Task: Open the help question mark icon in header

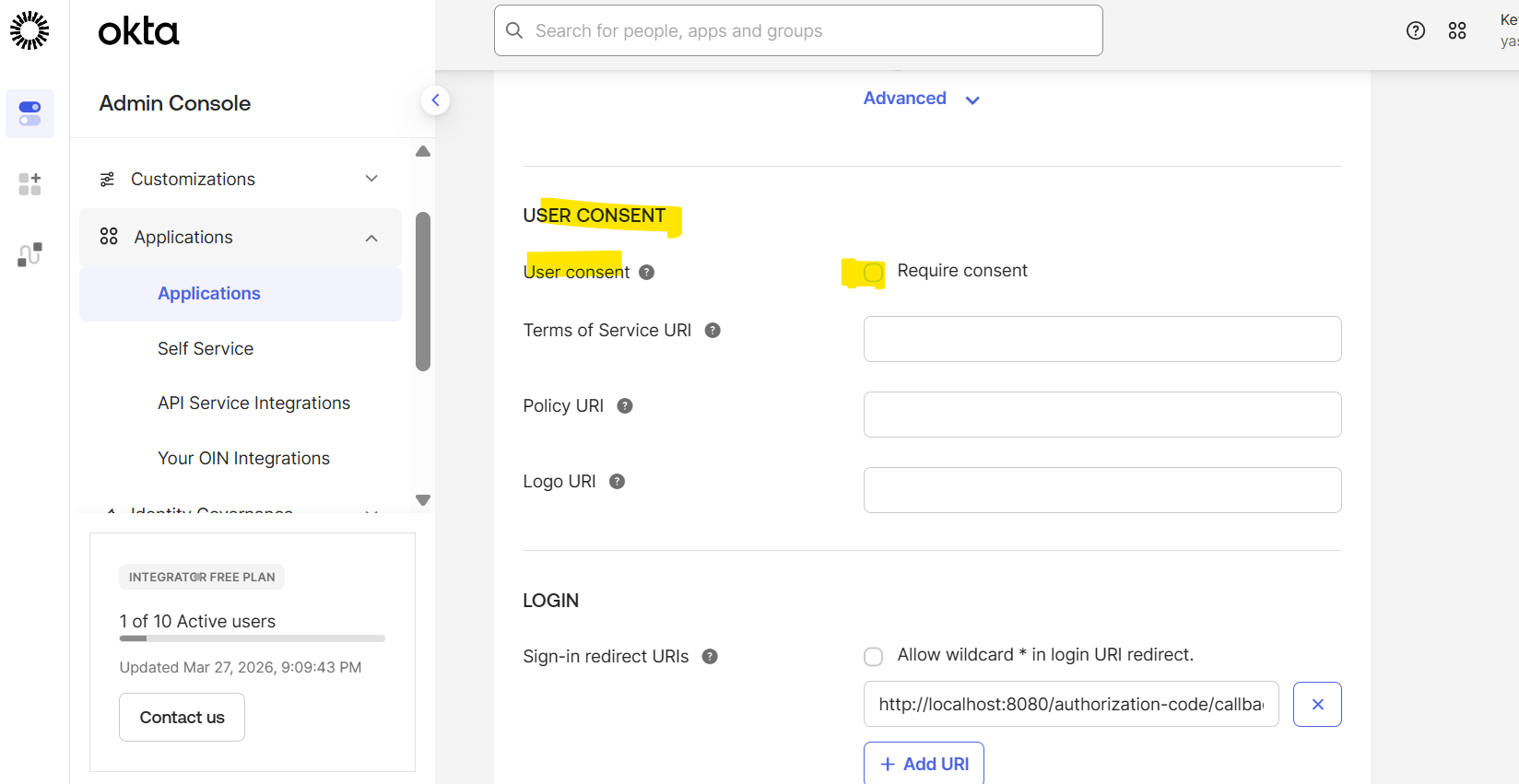Action: [x=1416, y=30]
